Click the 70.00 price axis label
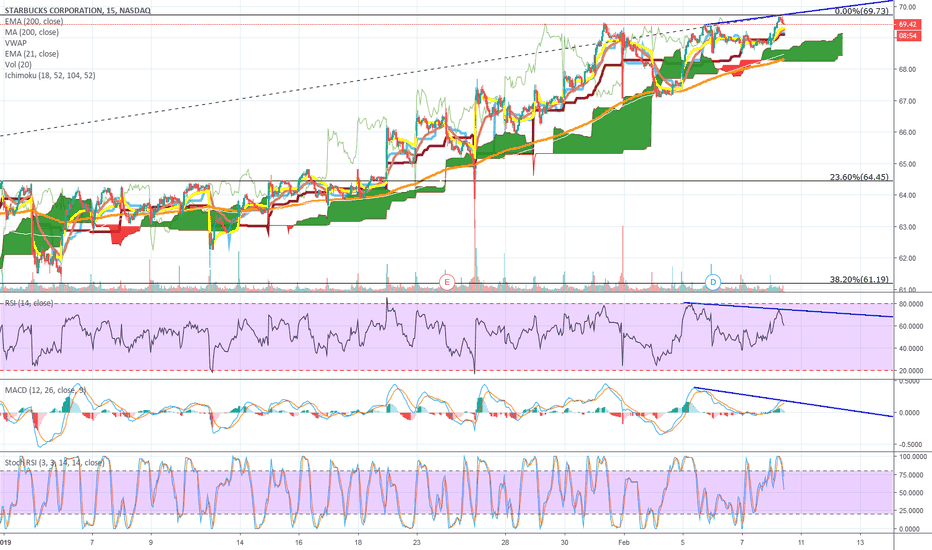 (x=907, y=7)
